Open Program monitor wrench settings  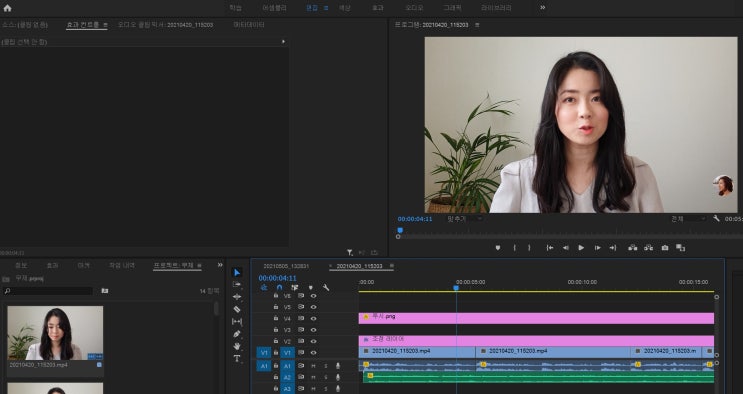point(716,219)
